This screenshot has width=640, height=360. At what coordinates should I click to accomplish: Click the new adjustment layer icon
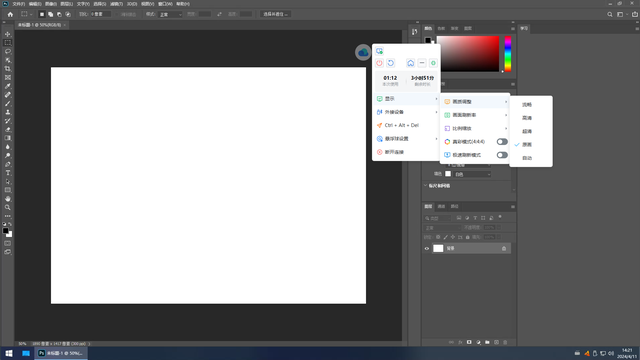(x=478, y=342)
